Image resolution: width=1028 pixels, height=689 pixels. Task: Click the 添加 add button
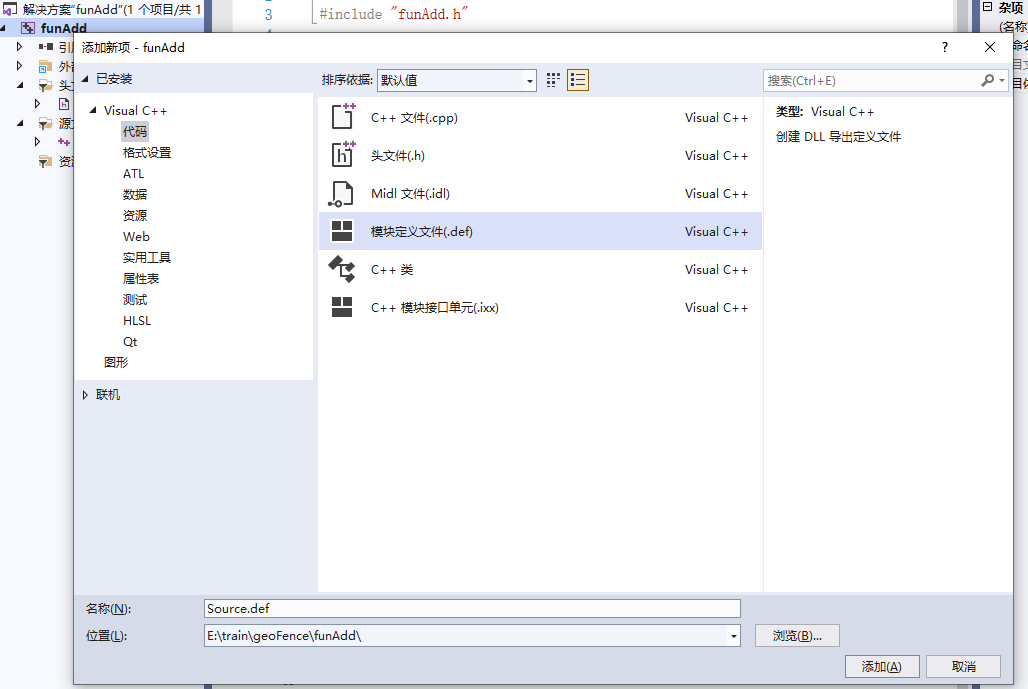881,666
